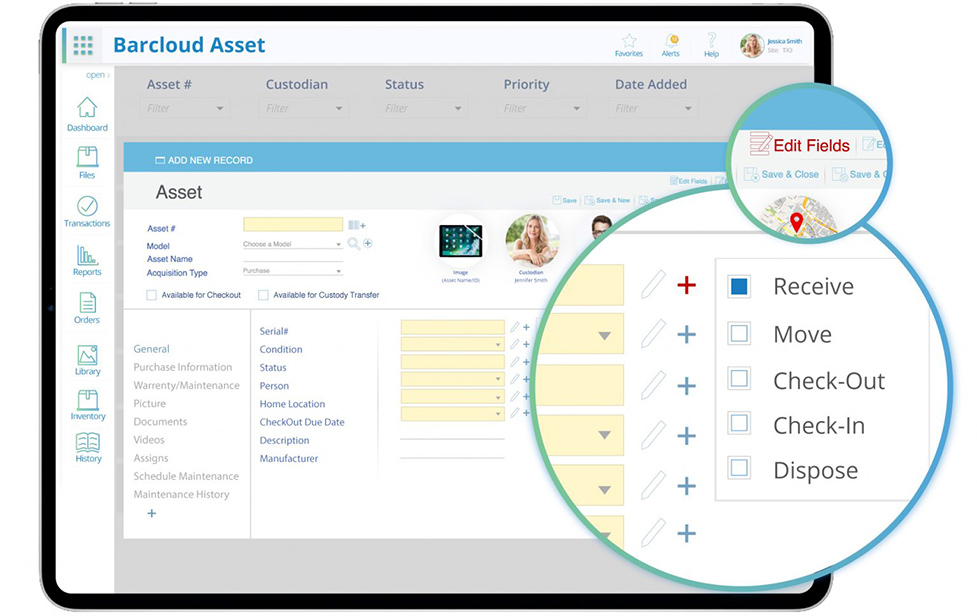Select Maintenance History section

(x=181, y=495)
